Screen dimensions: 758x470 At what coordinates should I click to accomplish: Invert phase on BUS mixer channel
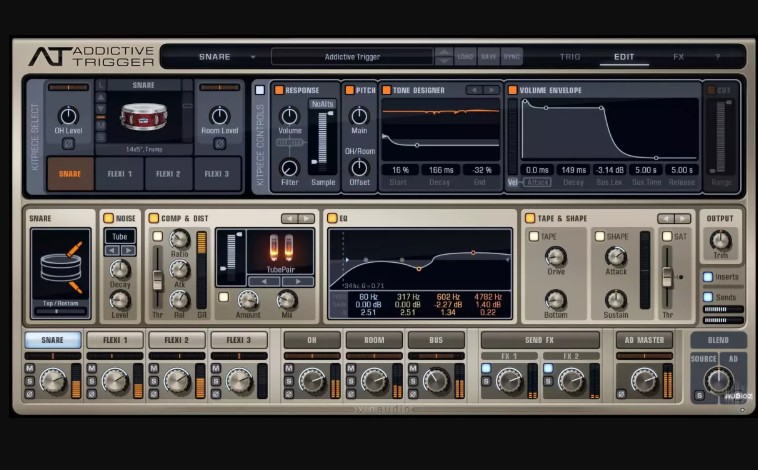coord(413,394)
